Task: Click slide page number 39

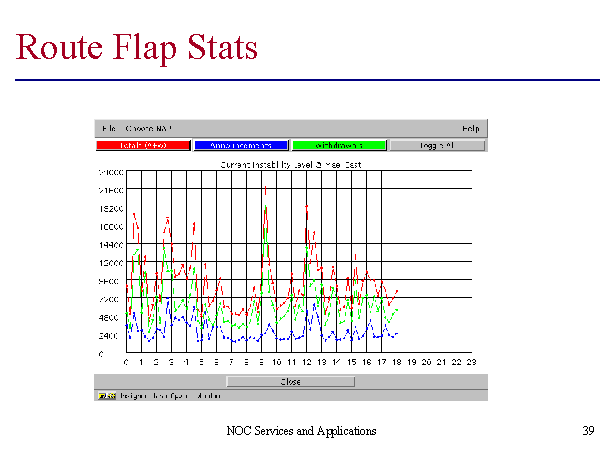Action: (x=587, y=431)
